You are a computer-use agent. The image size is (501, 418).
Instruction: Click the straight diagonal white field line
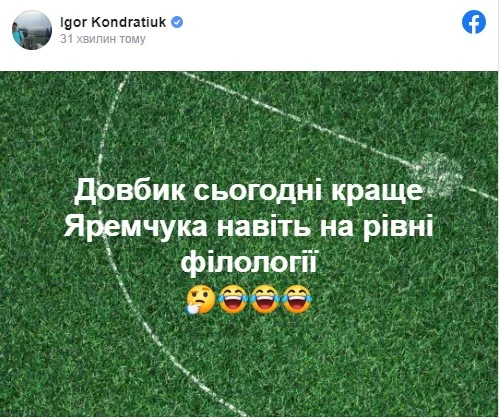click(300, 120)
